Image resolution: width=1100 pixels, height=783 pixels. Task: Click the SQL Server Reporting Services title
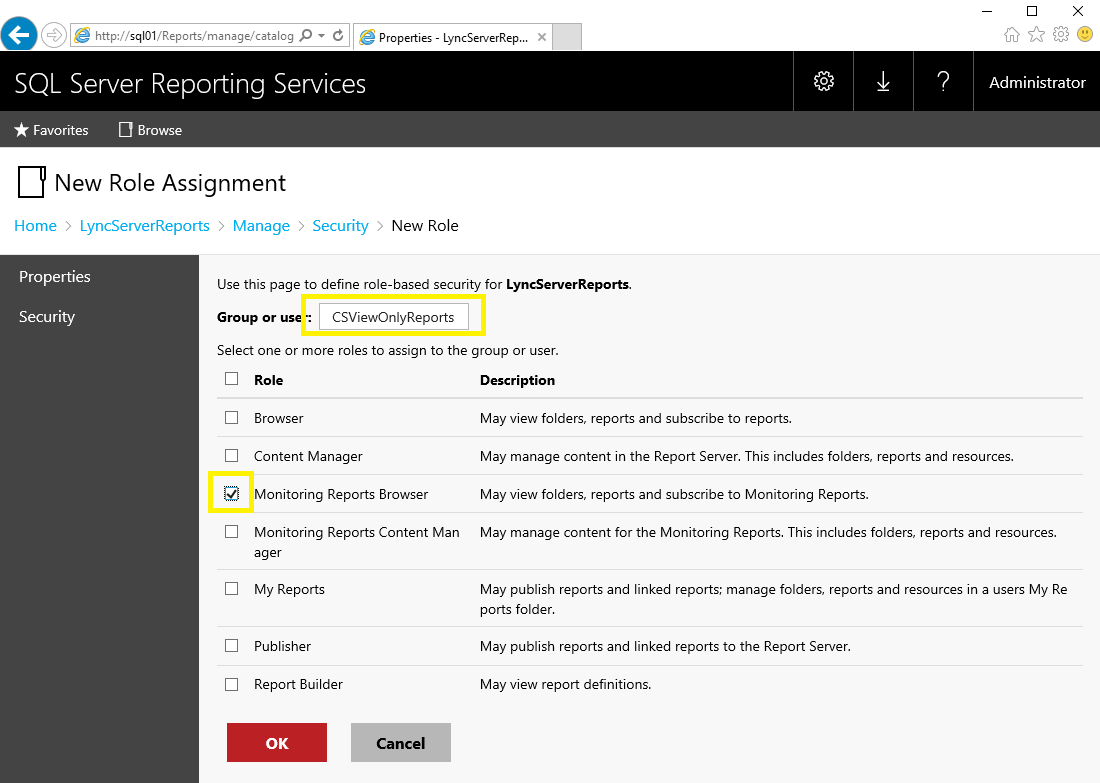(190, 83)
